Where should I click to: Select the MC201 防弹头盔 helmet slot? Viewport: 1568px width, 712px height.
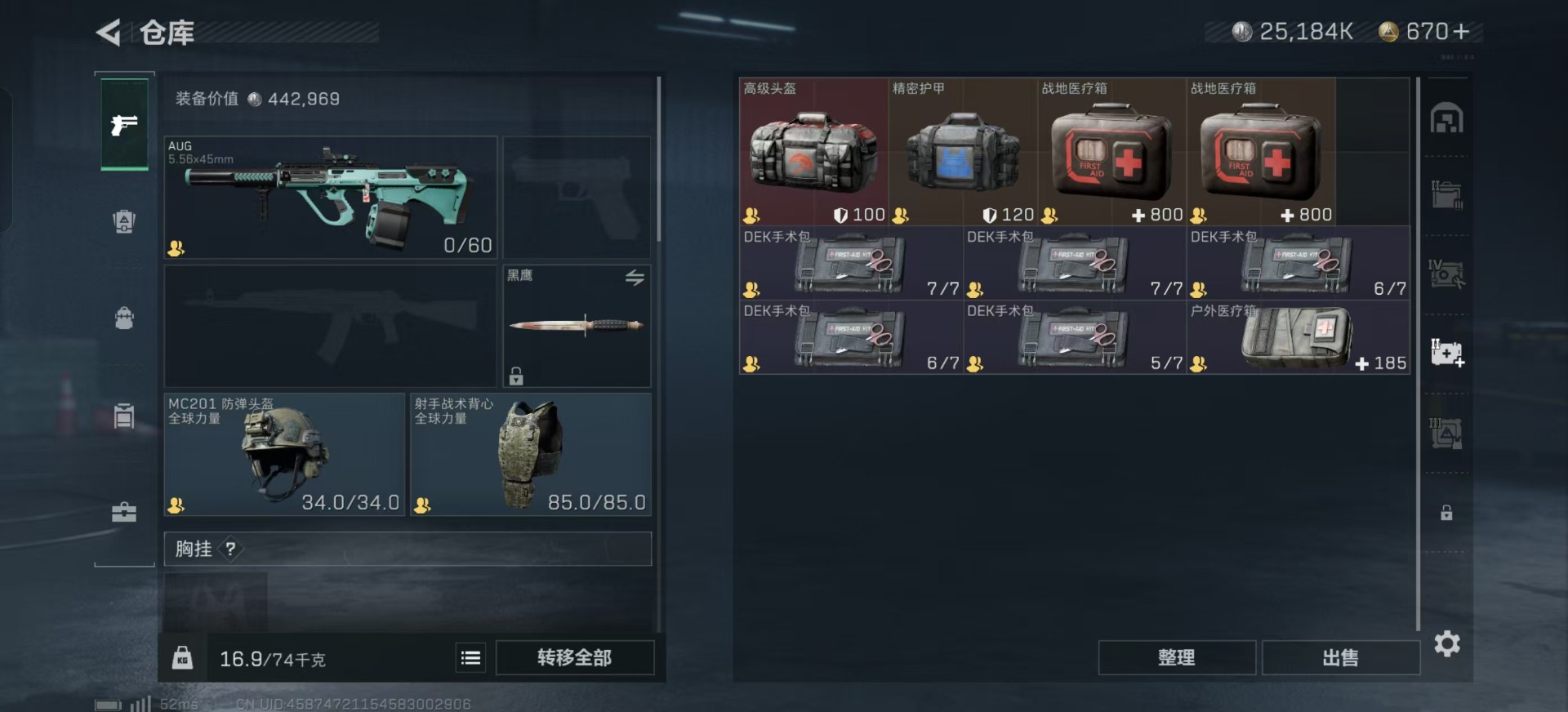tap(284, 454)
